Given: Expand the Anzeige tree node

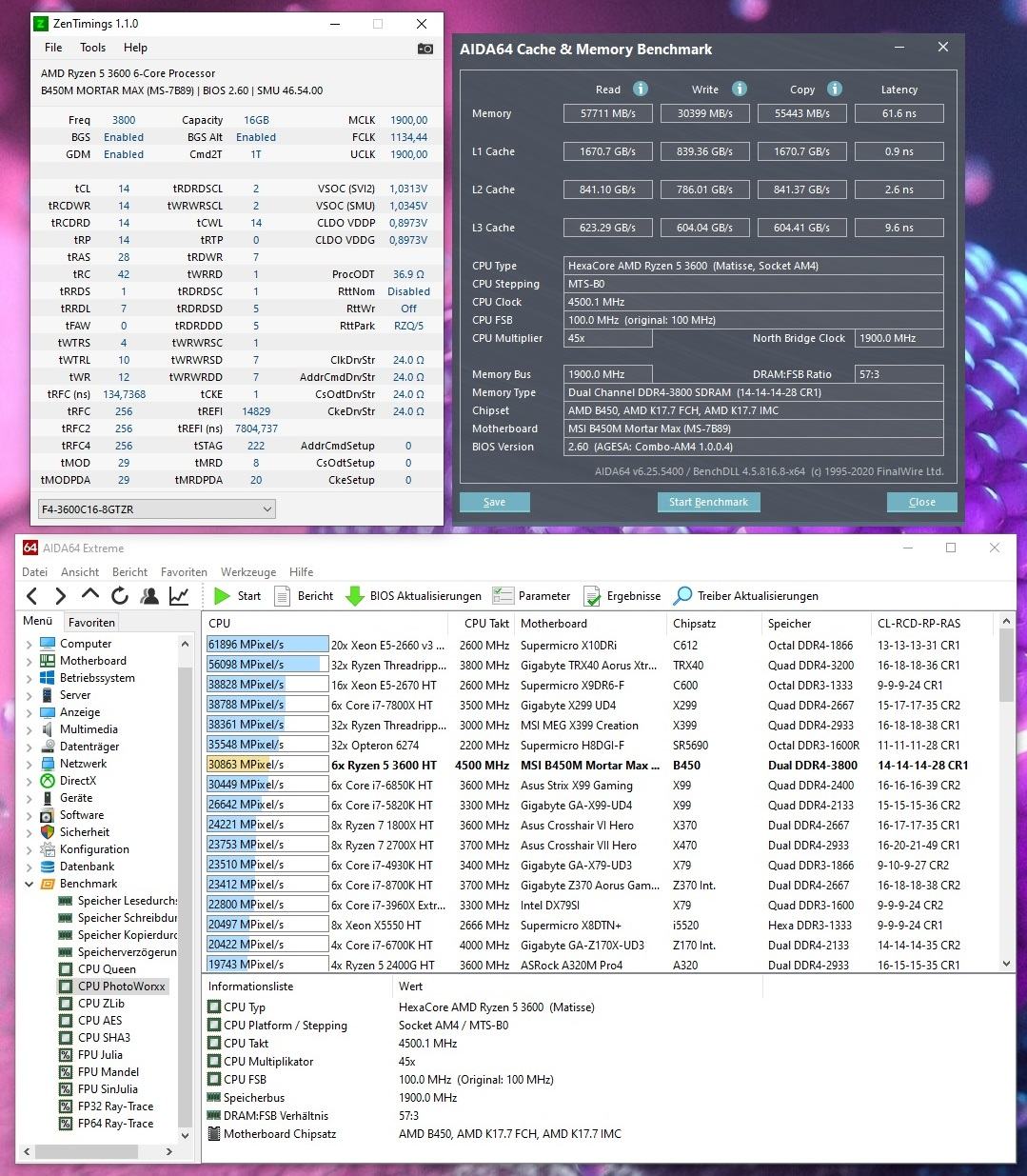Looking at the screenshot, I should pos(29,713).
